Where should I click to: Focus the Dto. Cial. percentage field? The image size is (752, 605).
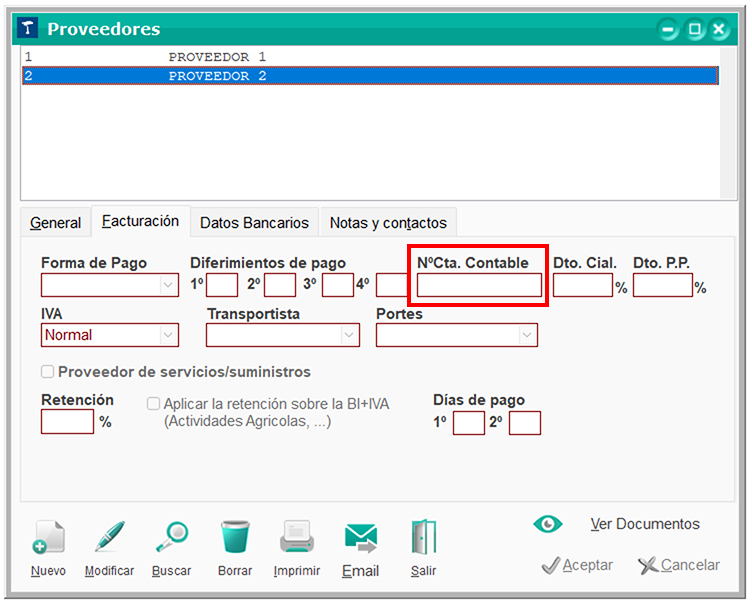(x=583, y=285)
